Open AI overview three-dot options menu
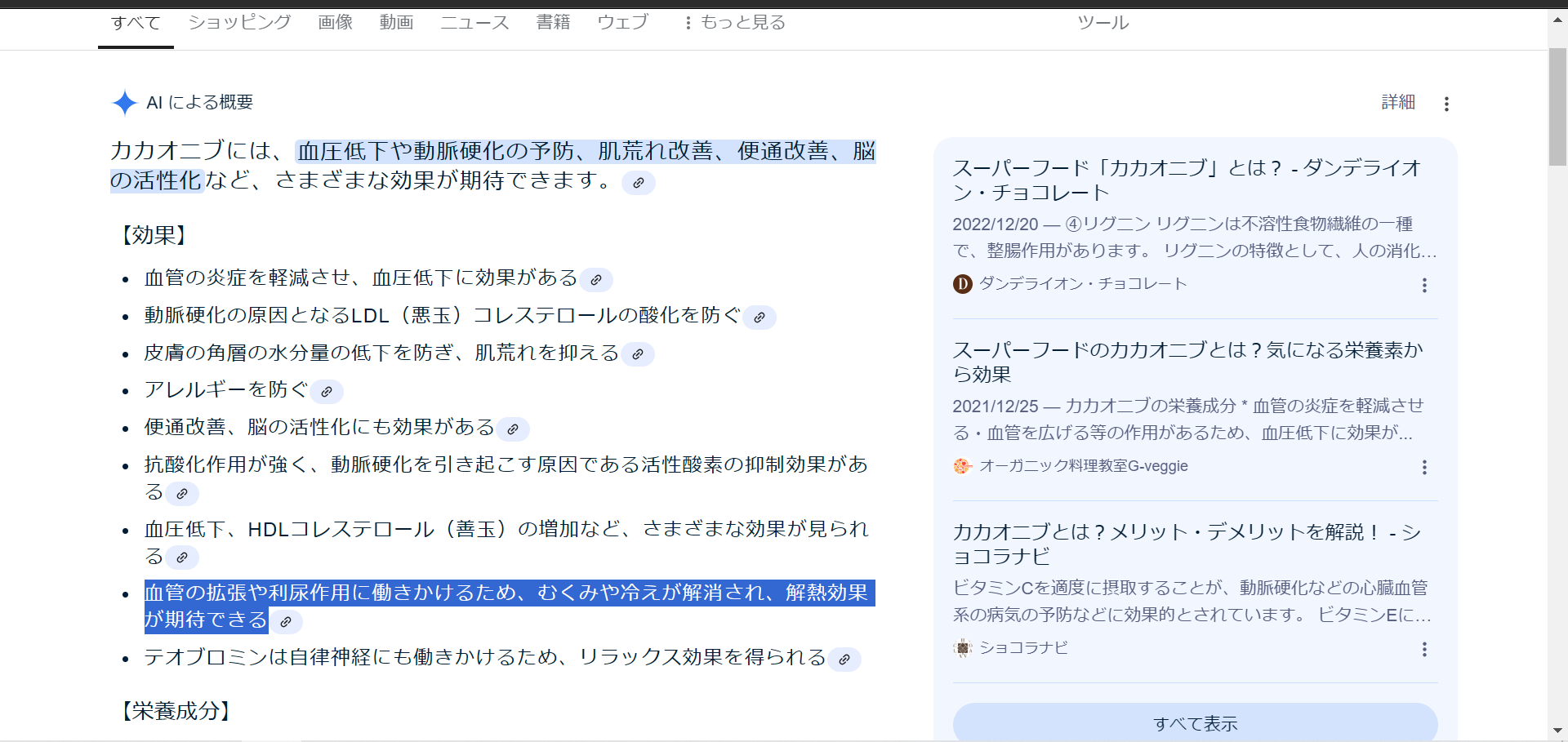 point(1446,104)
